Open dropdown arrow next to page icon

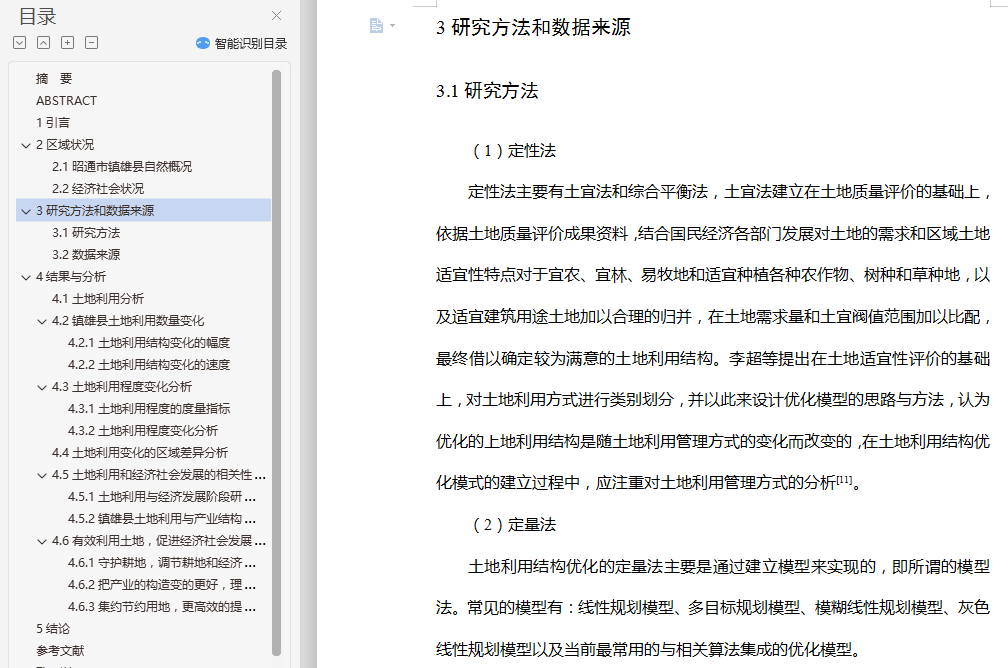pyautogui.click(x=392, y=26)
